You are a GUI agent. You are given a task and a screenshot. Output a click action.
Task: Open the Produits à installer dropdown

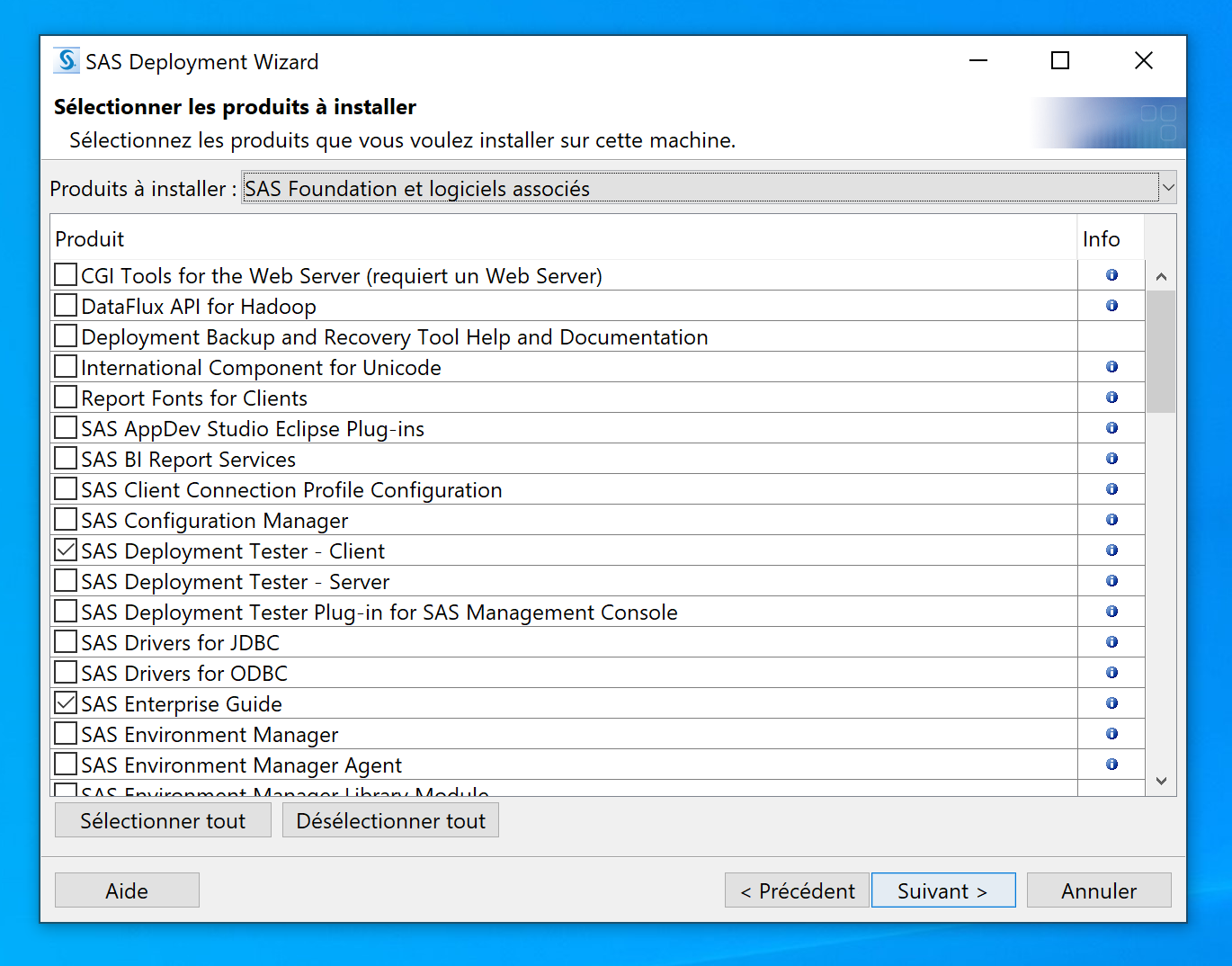pos(1167,188)
